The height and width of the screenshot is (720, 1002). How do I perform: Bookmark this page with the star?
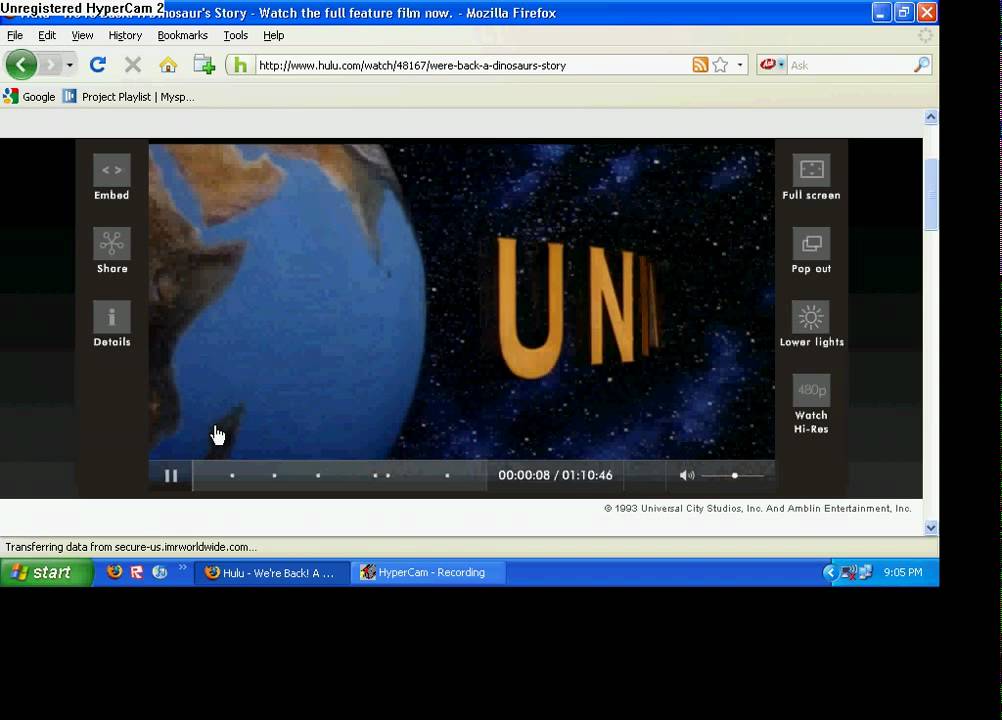point(720,65)
